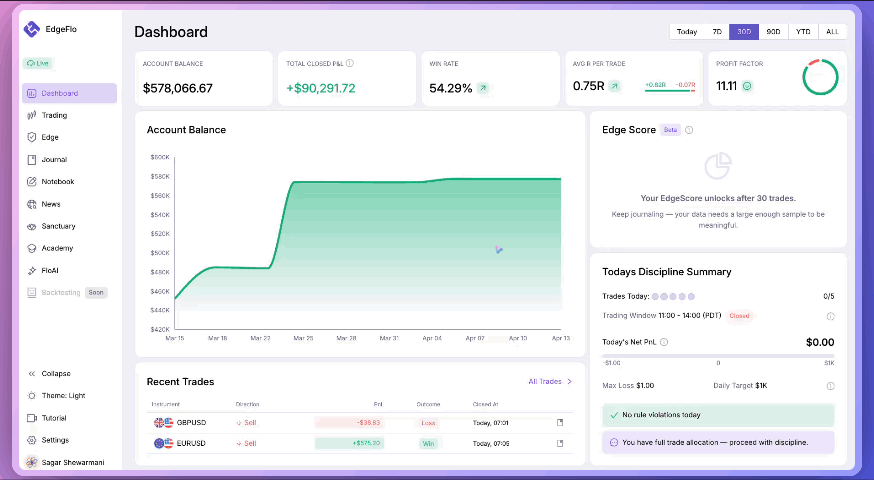The height and width of the screenshot is (480, 874).
Task: Select the 30D time range
Action: [744, 32]
